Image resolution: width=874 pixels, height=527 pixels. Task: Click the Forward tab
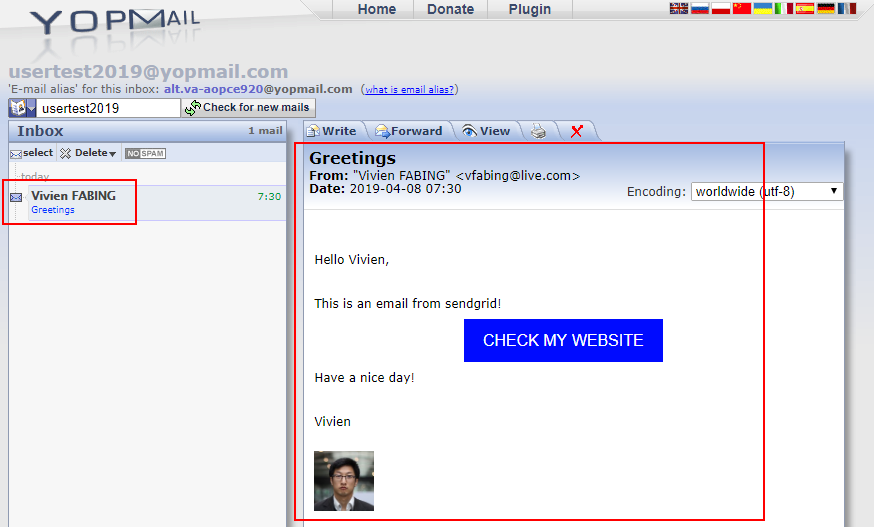(409, 131)
